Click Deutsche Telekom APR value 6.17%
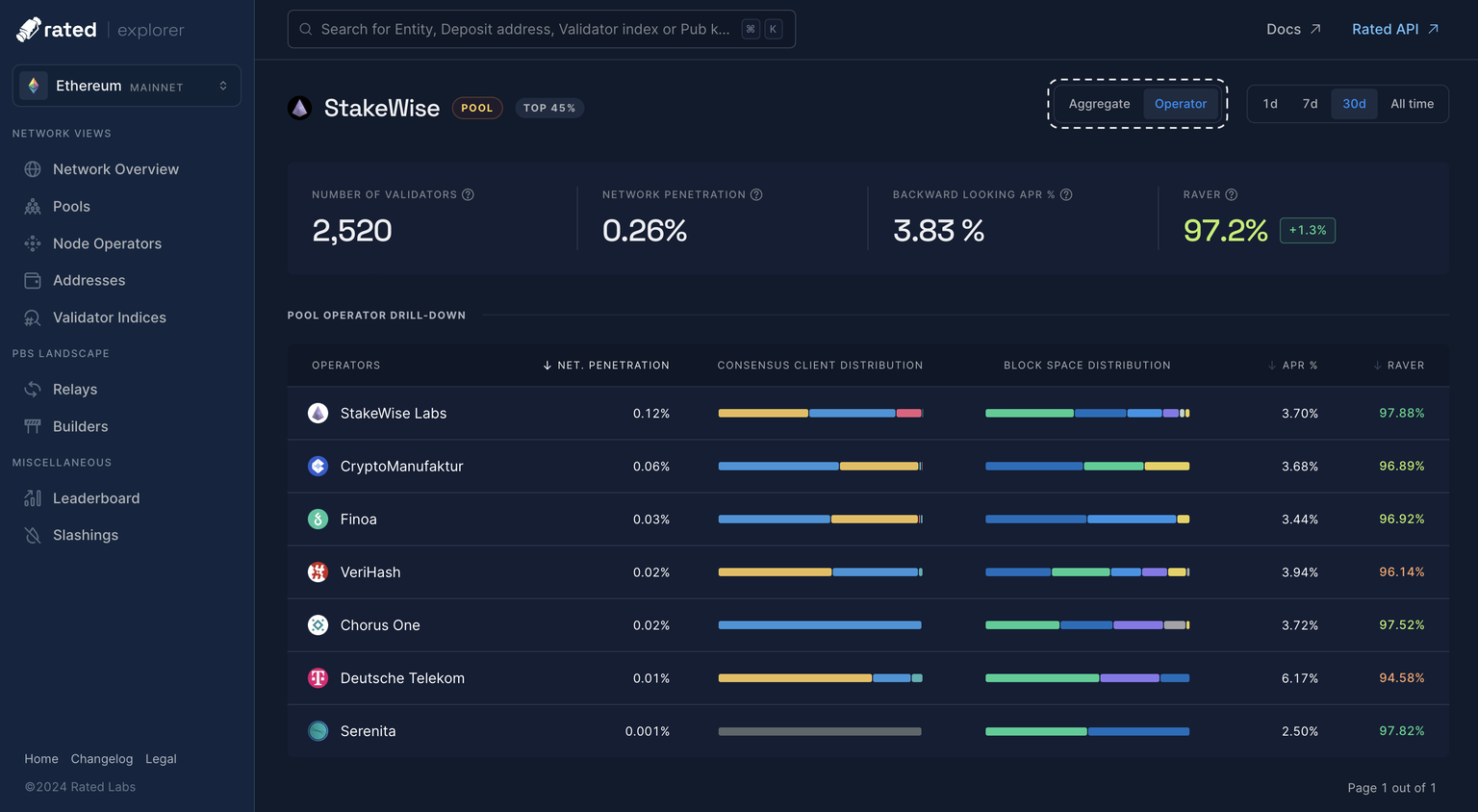This screenshot has width=1478, height=812. [x=1300, y=678]
